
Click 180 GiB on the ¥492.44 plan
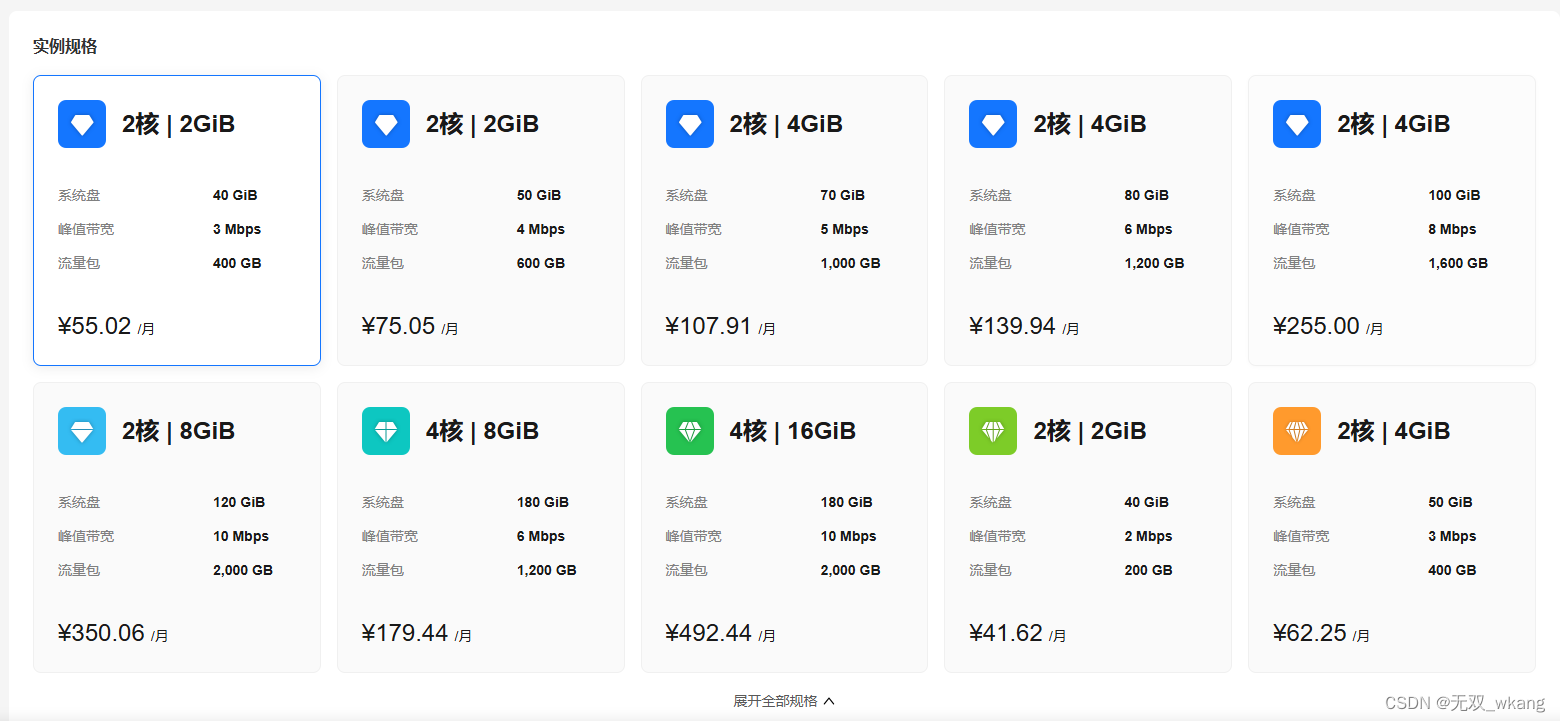click(847, 502)
